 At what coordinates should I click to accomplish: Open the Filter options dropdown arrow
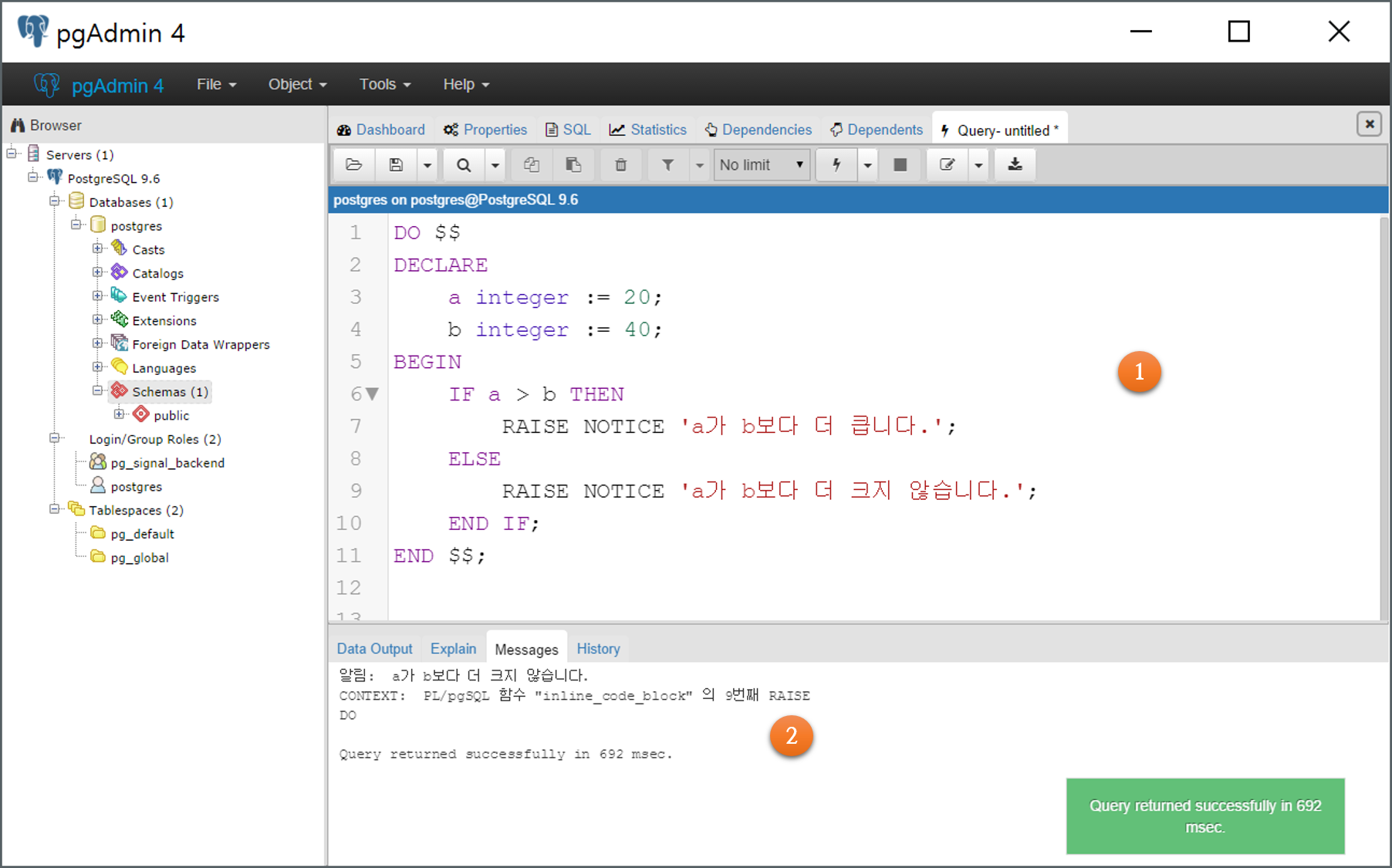point(700,164)
